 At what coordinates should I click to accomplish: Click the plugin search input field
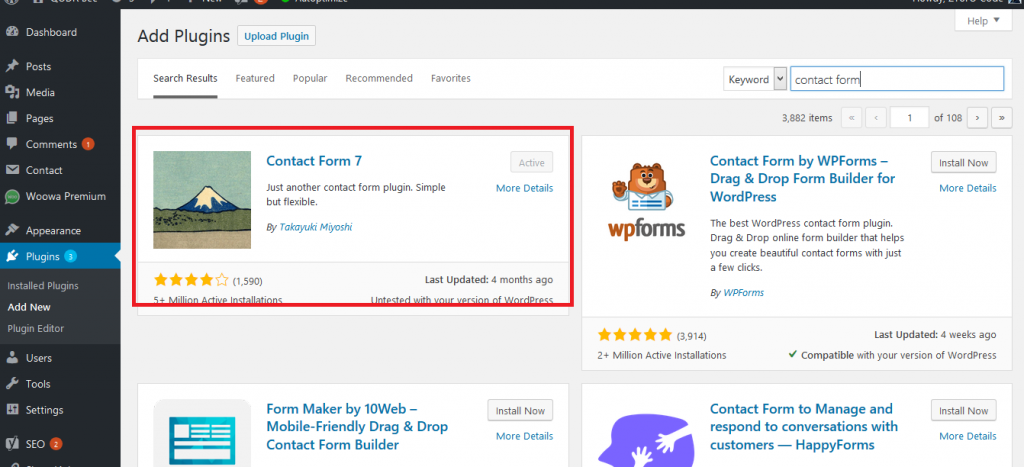(897, 79)
